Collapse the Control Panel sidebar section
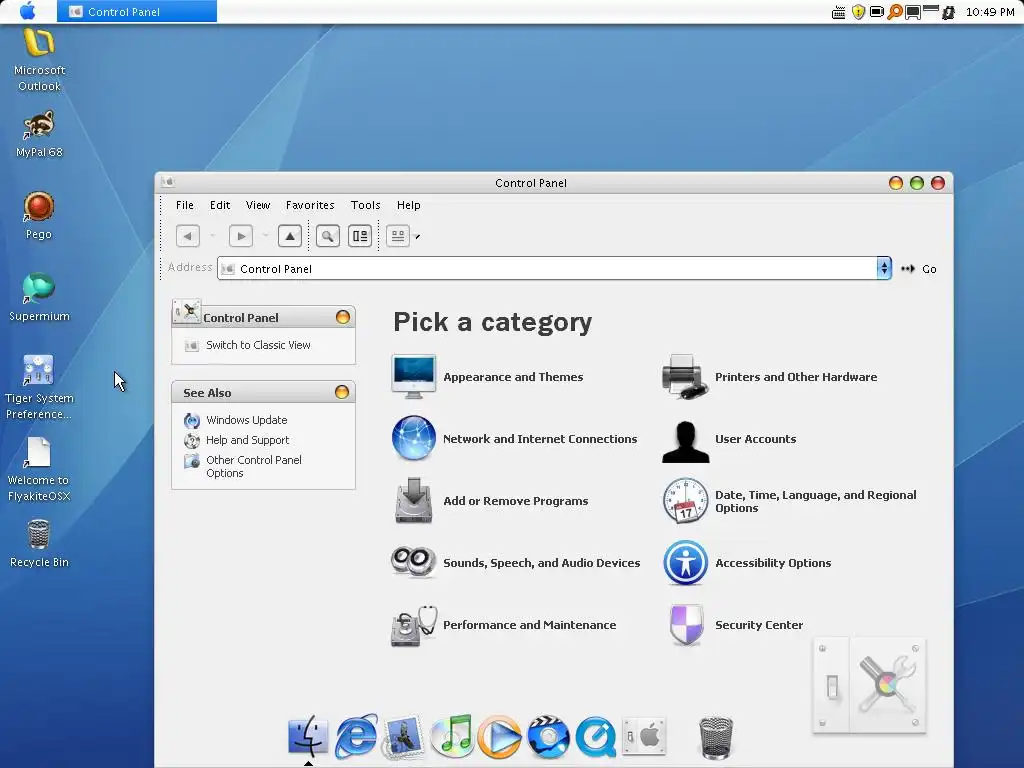1024x768 pixels. click(x=342, y=317)
